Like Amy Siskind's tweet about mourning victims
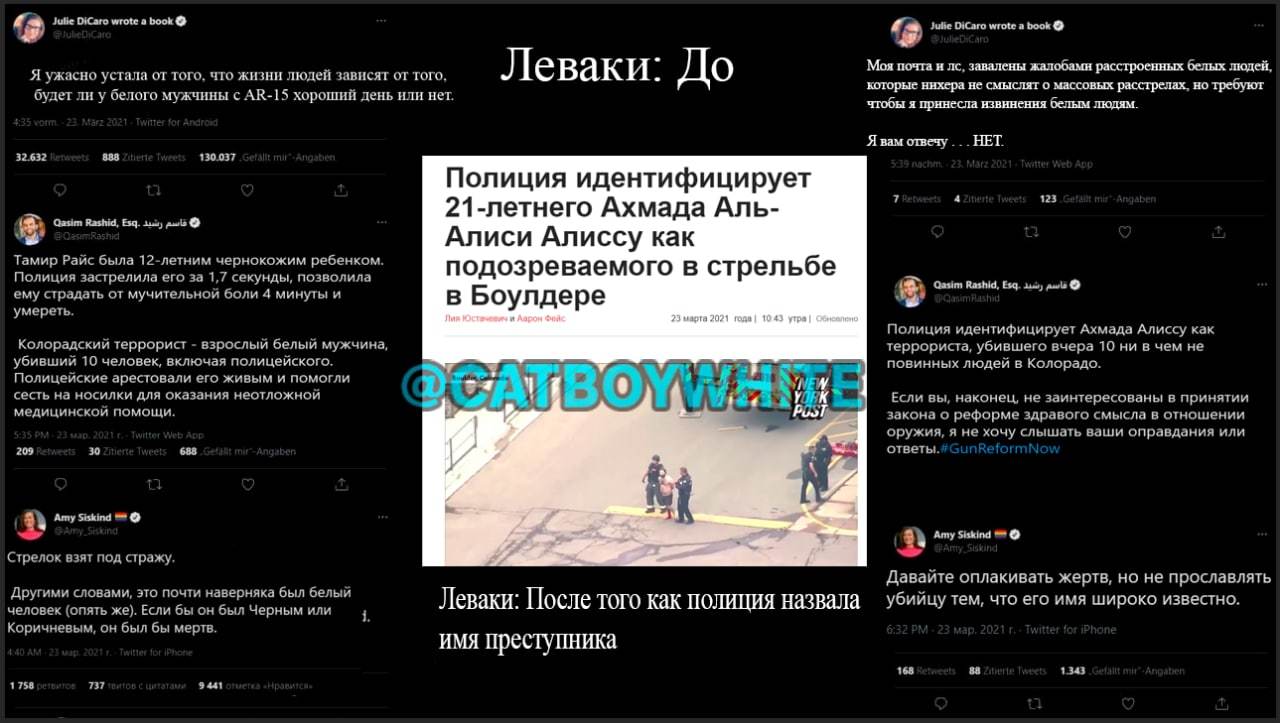The height and width of the screenshot is (723, 1280). pyautogui.click(x=1125, y=704)
